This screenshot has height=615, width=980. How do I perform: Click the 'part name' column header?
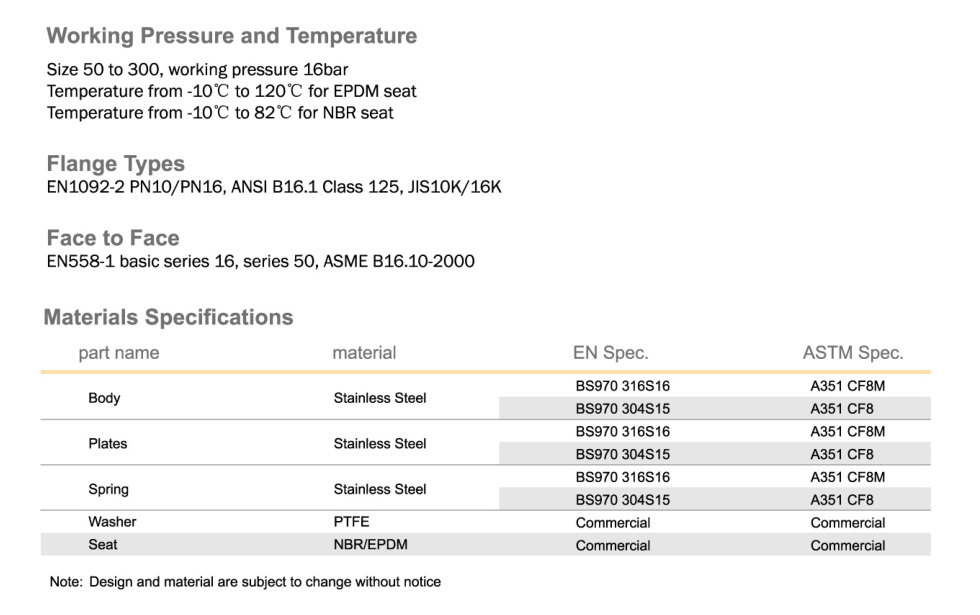[x=119, y=353]
